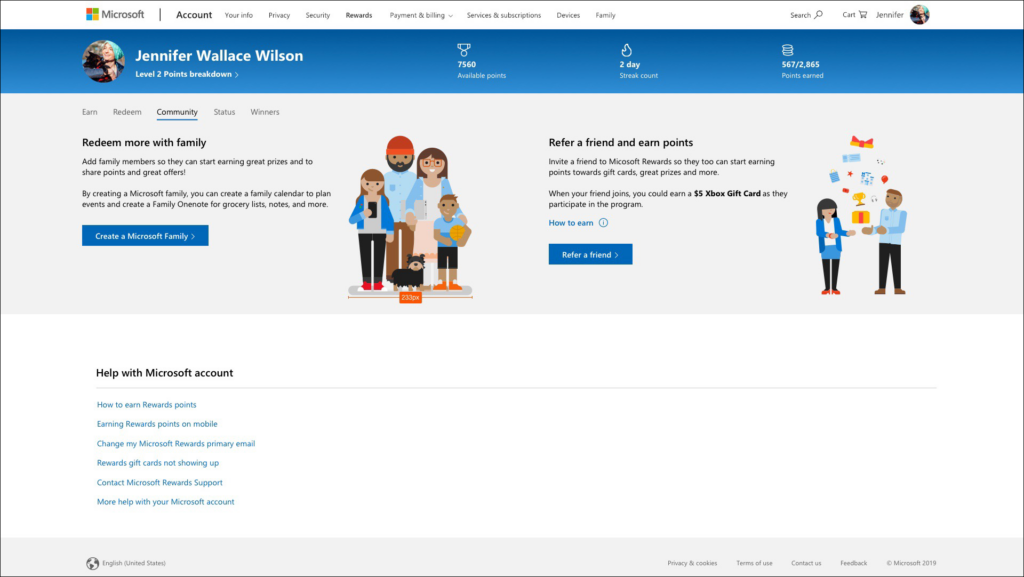The height and width of the screenshot is (577, 1024).
Task: Open the Privacy menu item
Action: (279, 15)
